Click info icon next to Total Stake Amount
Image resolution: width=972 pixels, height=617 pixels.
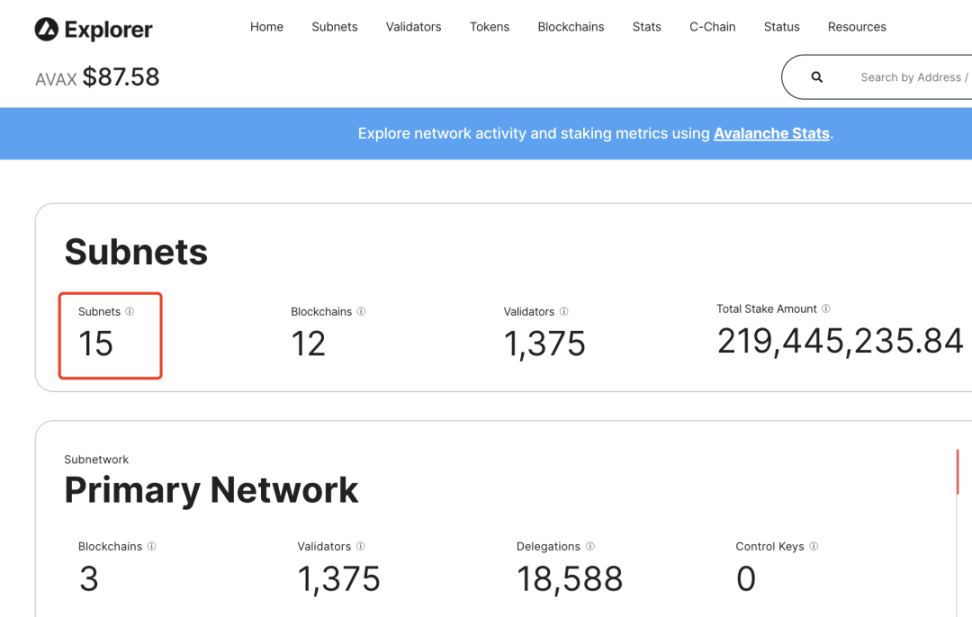(826, 309)
